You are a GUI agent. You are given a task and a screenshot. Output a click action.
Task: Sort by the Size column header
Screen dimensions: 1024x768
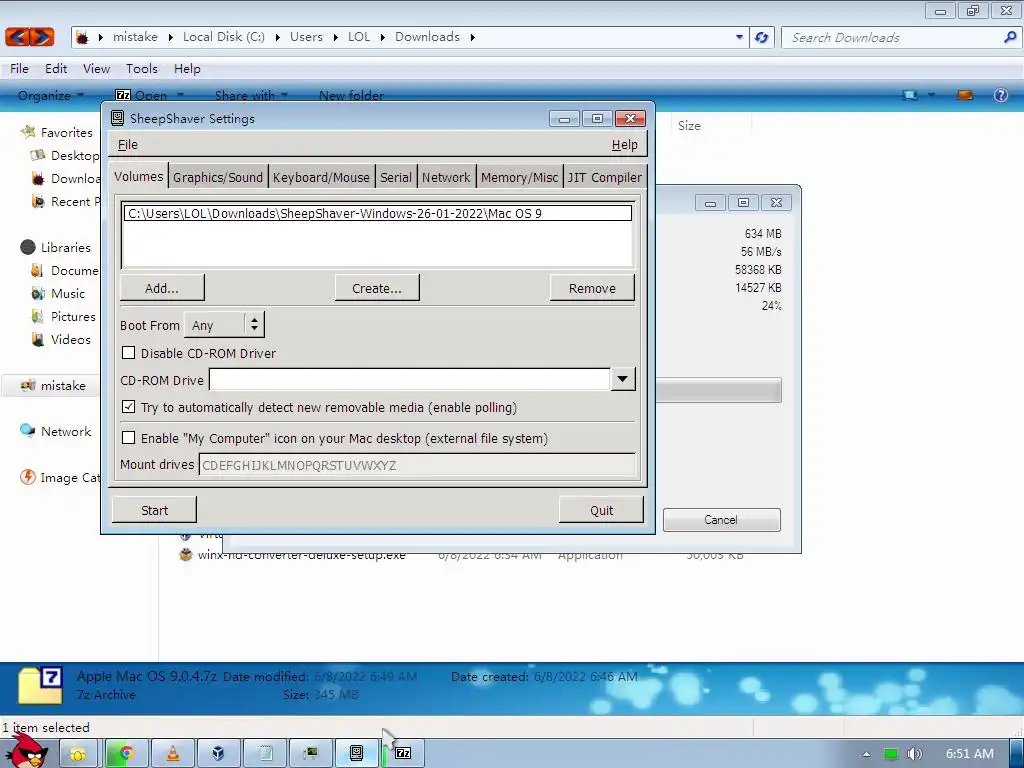click(689, 125)
